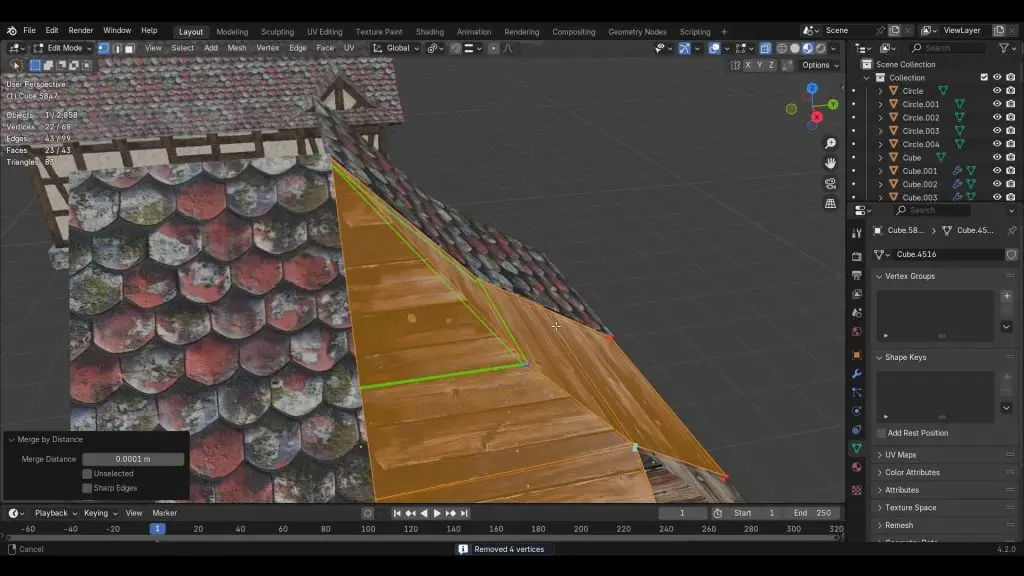Click the Options button in viewport header

(819, 65)
